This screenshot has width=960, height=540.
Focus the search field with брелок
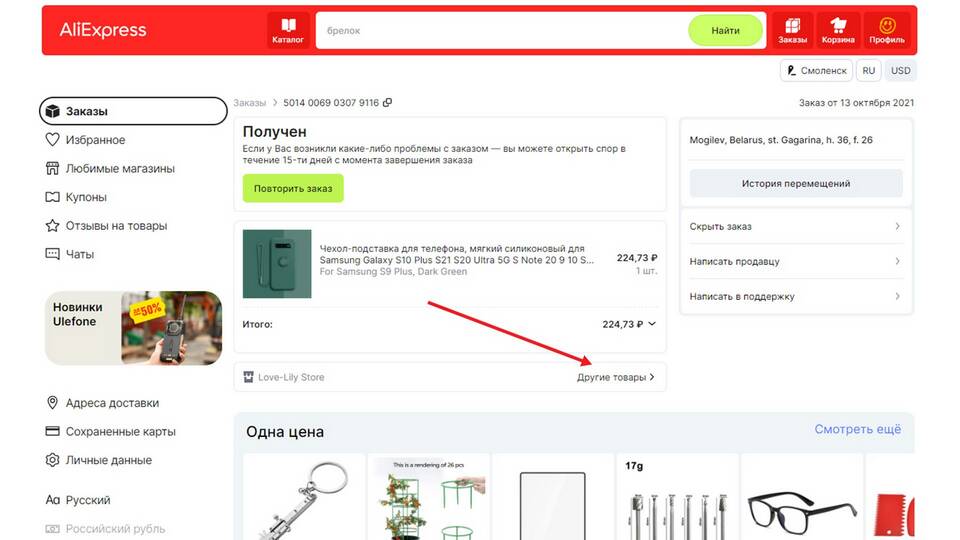[502, 30]
